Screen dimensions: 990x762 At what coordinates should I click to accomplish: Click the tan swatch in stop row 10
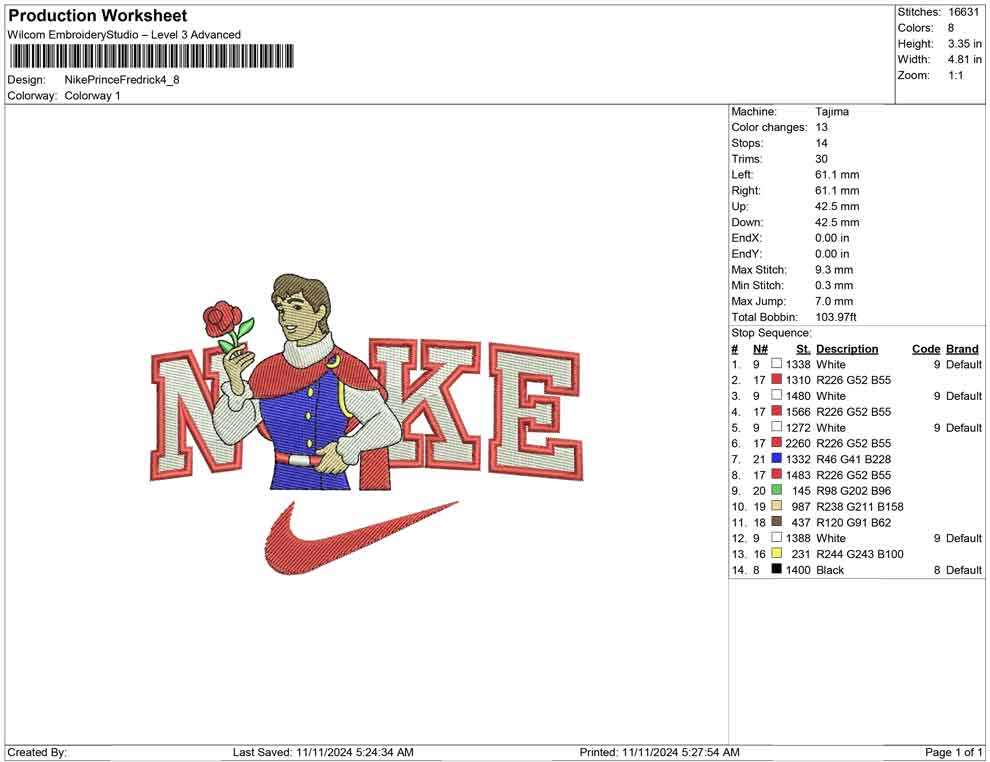[777, 506]
